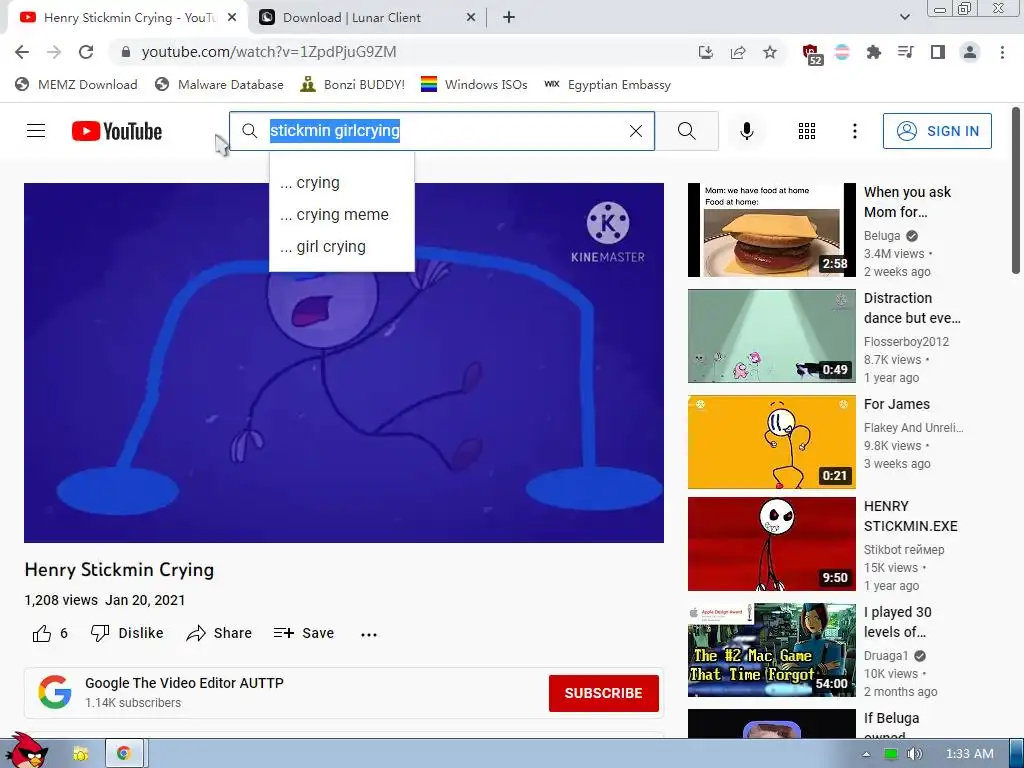
Task: Go to YouTube home via logo
Action: point(117,131)
